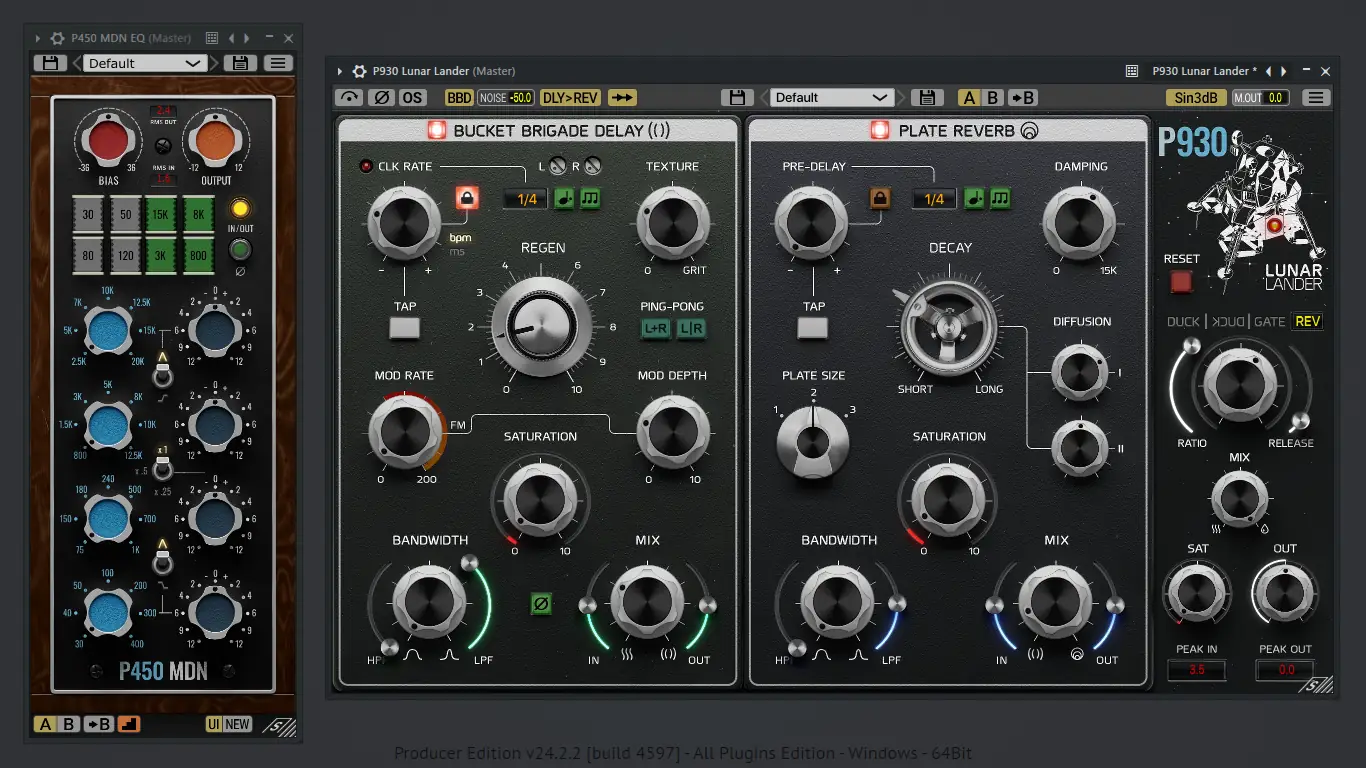Select the B state in the Lunar Lander toolbar
The height and width of the screenshot is (768, 1366).
pos(993,98)
